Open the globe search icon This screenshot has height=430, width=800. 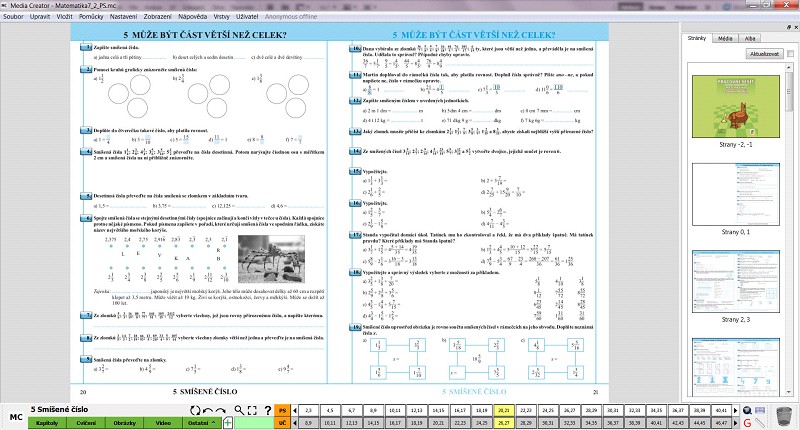click(747, 410)
